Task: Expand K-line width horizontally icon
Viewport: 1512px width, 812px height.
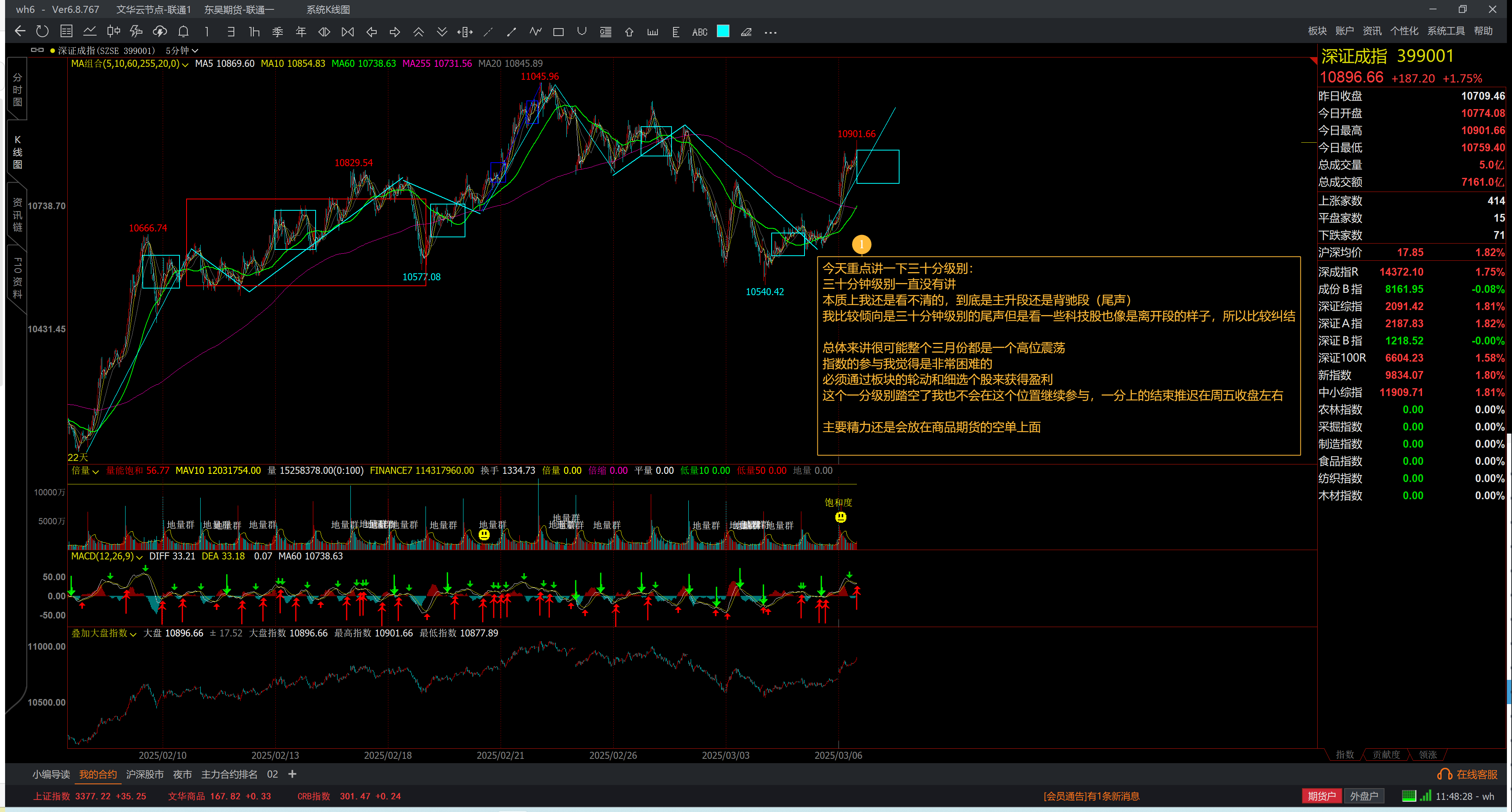Action: 324,32
